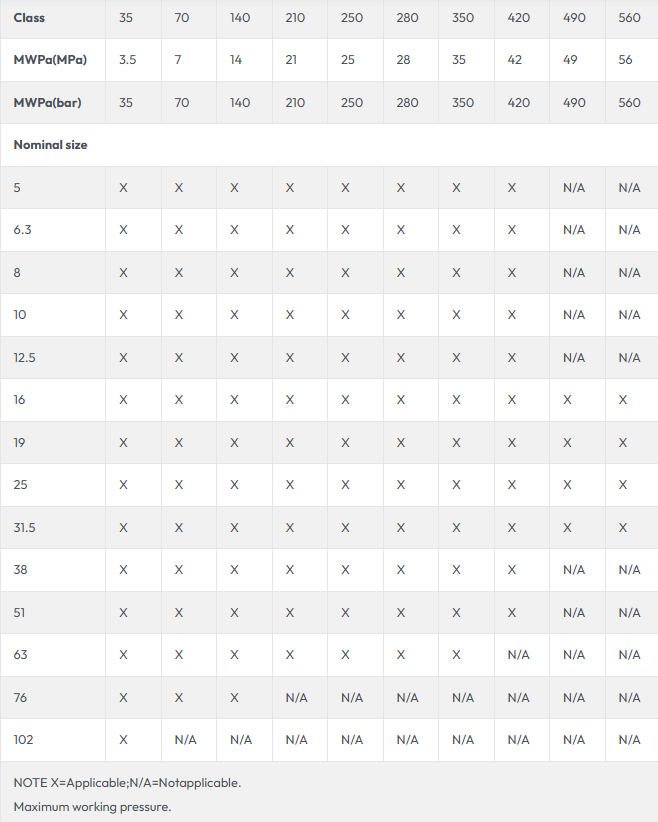Select the X cell for size 102, class 35
The image size is (658, 822).
pyautogui.click(x=123, y=740)
